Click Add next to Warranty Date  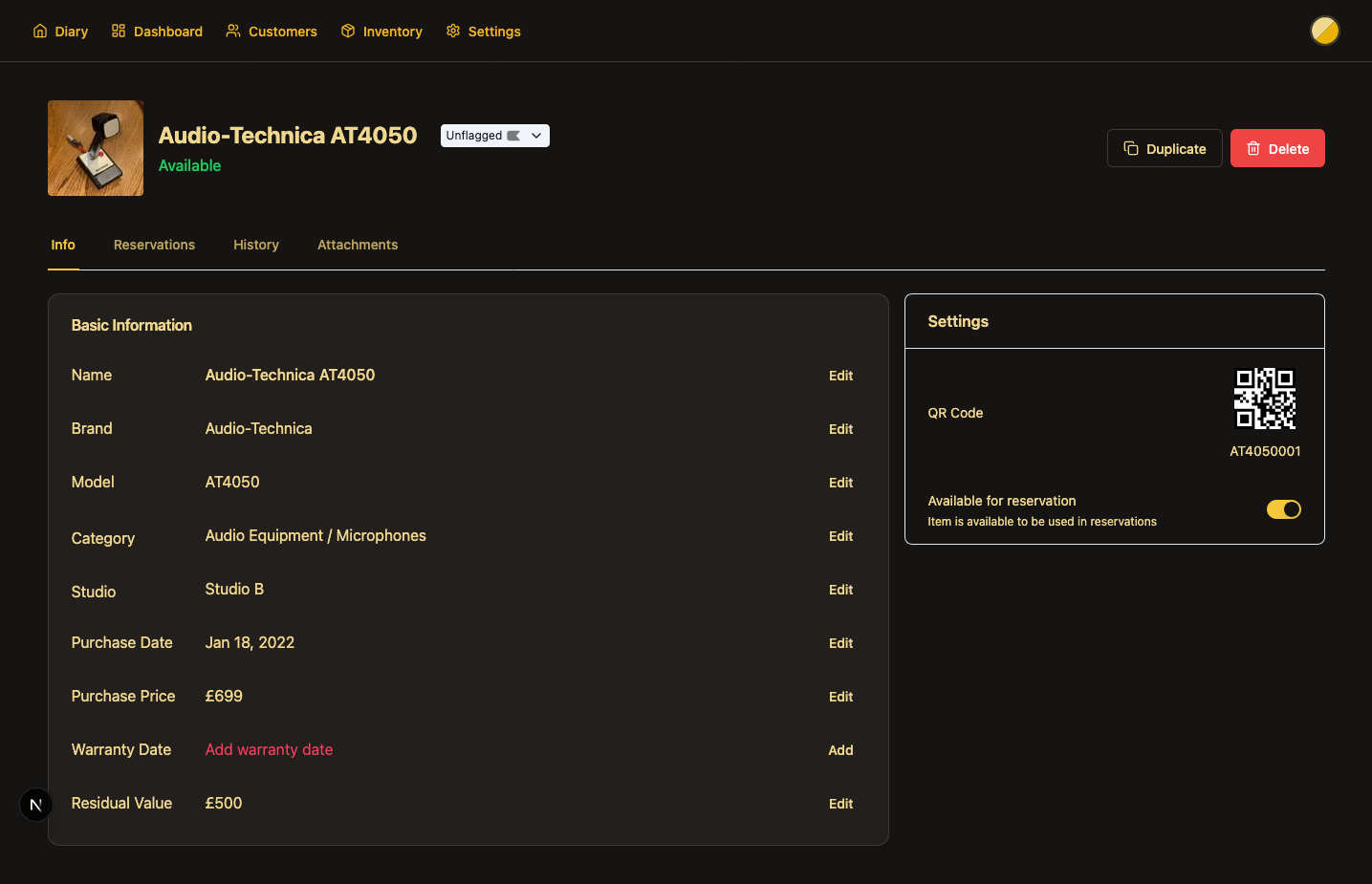pos(840,750)
